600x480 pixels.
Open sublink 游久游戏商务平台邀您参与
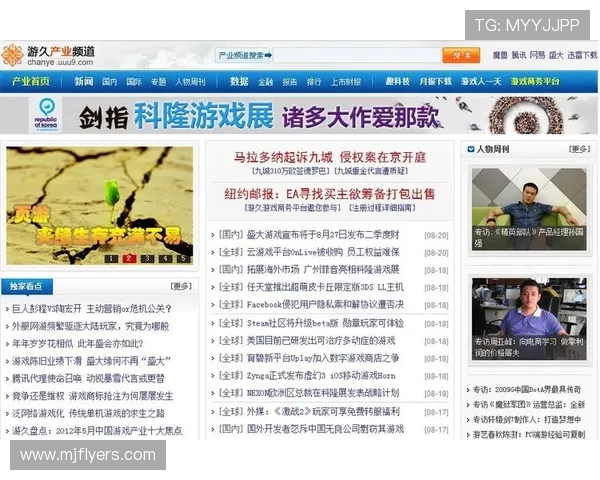(292, 208)
